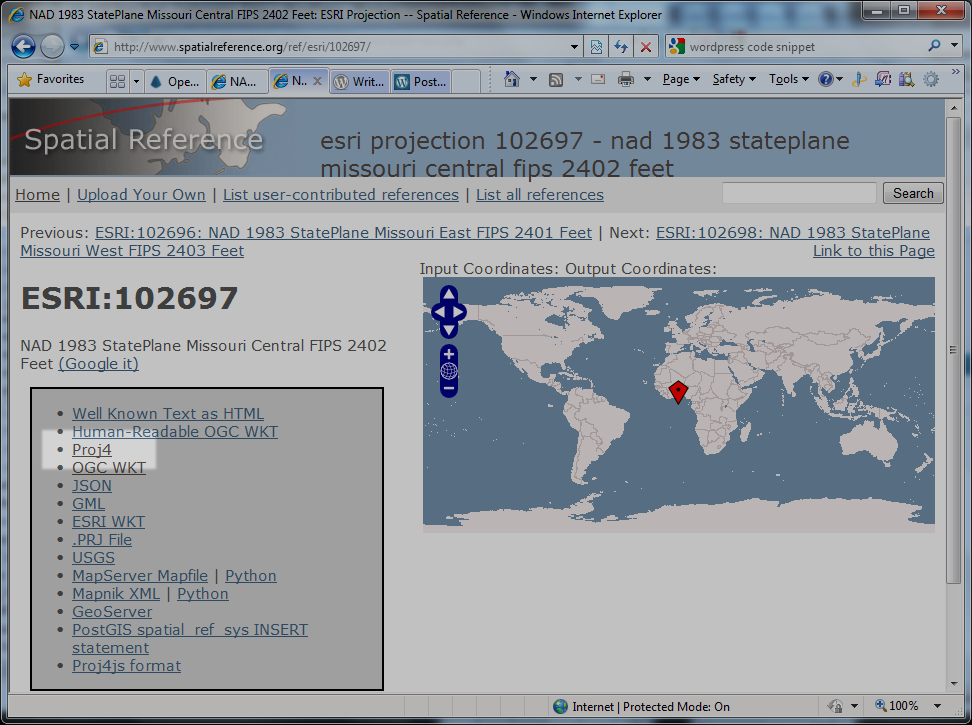Toggle Compatibility View next to the address bar
This screenshot has height=725, width=972.
pos(596,46)
